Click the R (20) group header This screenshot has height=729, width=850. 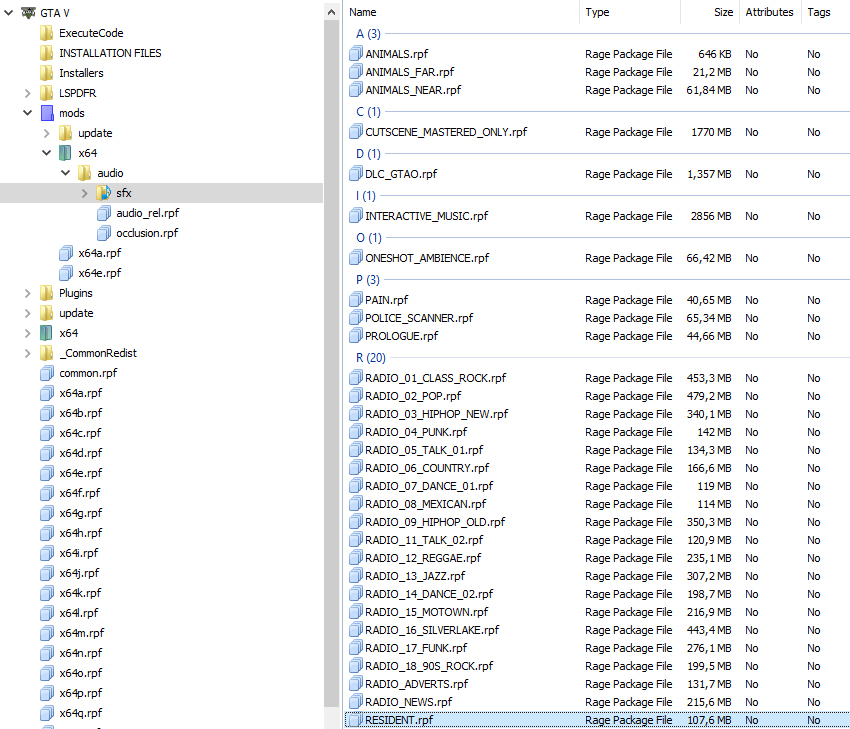(x=371, y=358)
